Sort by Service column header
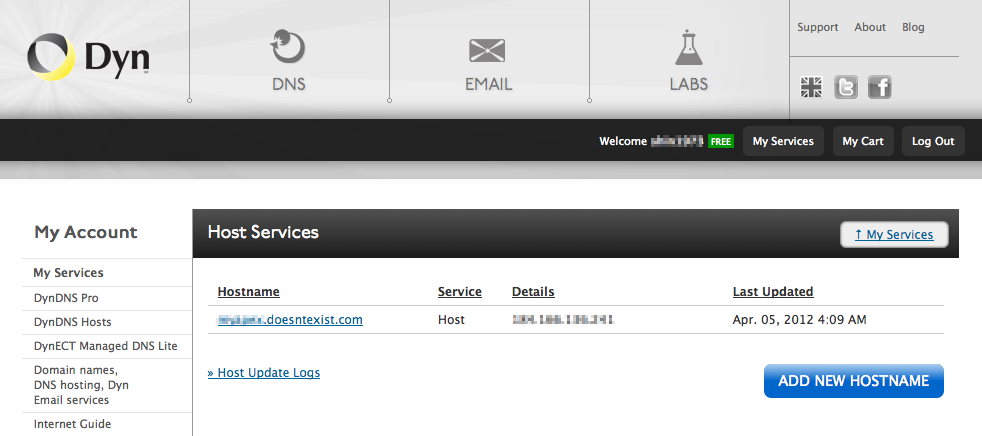Viewport: 982px width, 436px height. click(460, 291)
